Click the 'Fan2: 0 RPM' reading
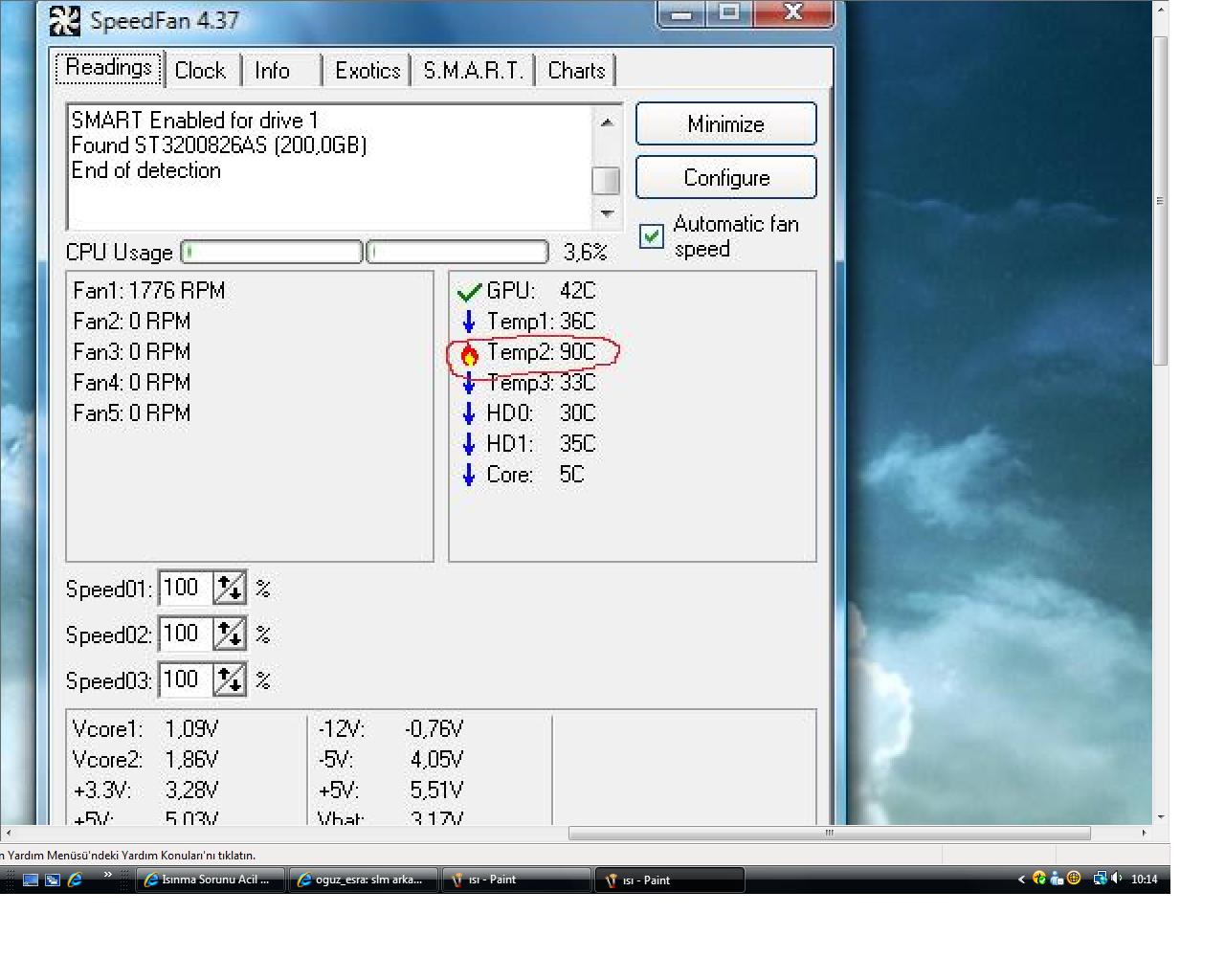 pyautogui.click(x=132, y=322)
